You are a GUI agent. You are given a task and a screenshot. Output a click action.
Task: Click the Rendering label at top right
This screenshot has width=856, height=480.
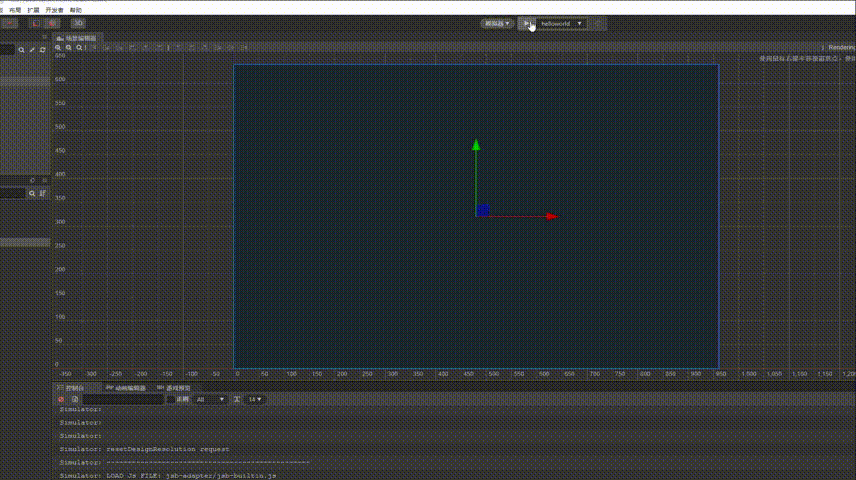841,48
